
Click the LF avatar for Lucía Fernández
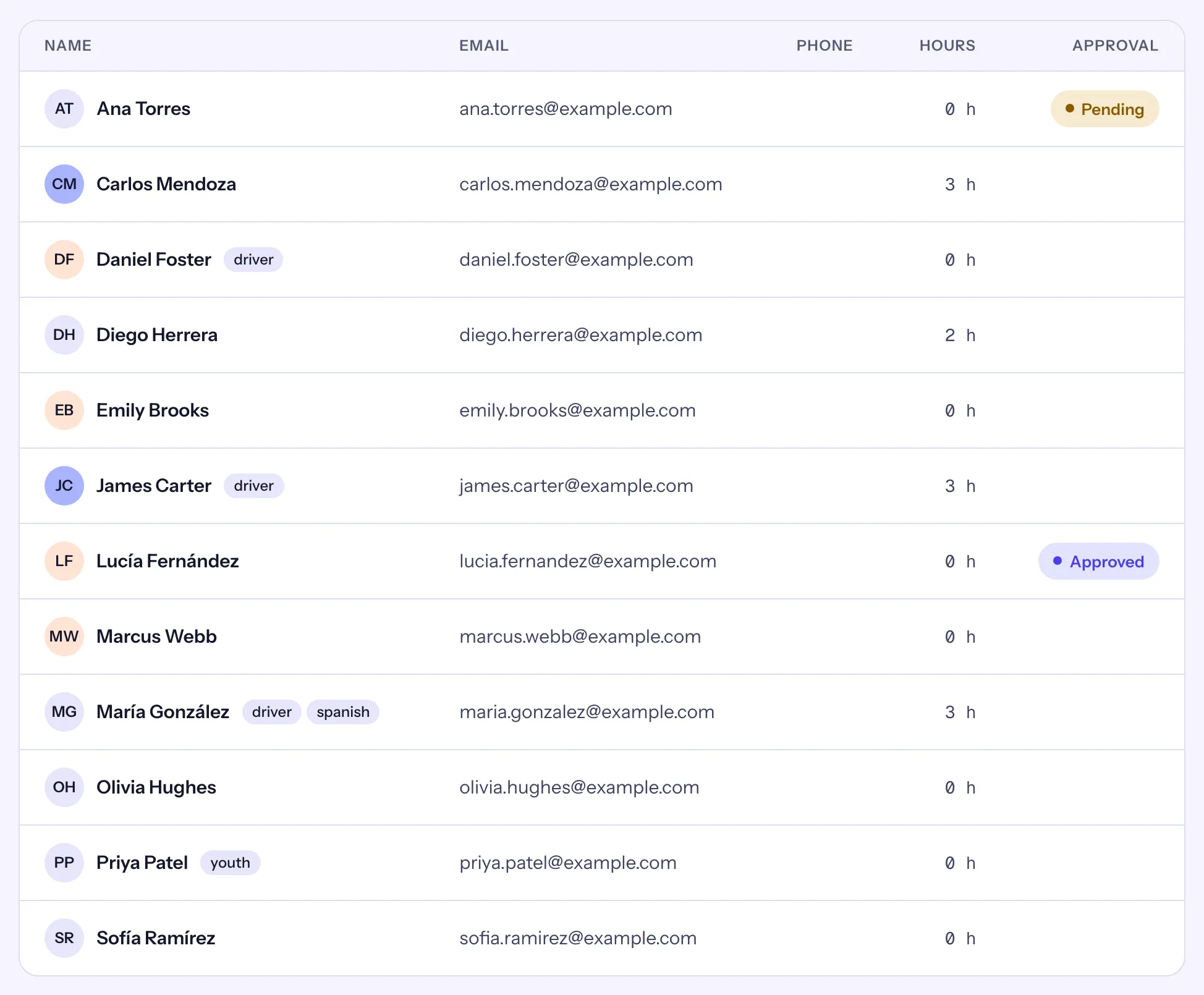tap(64, 561)
